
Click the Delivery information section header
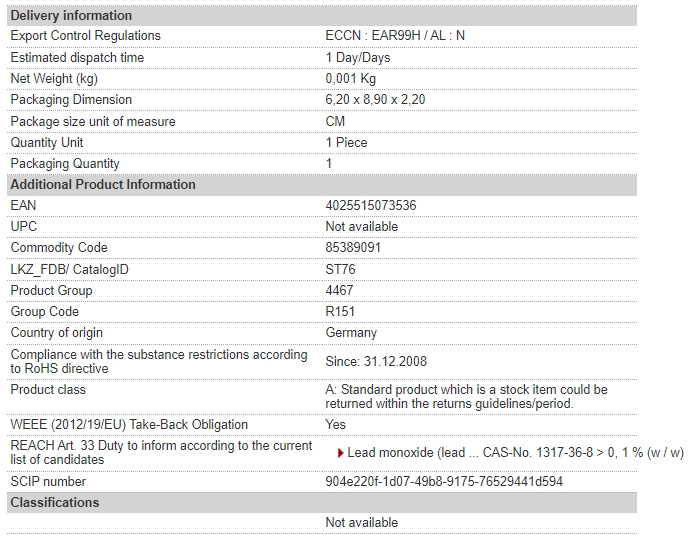click(x=322, y=15)
